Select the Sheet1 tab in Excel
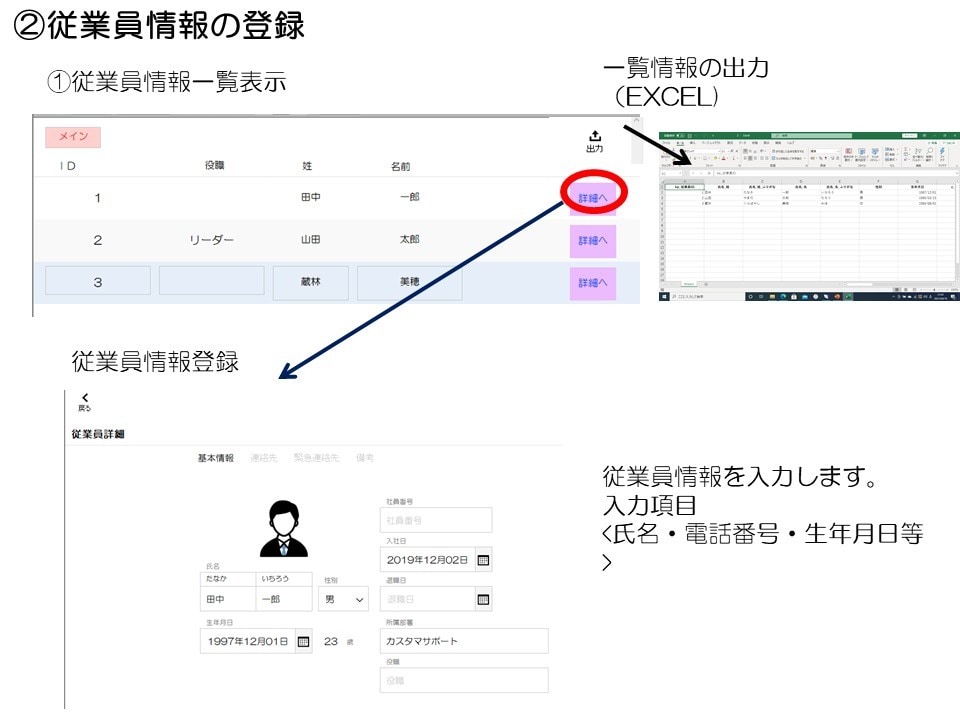Viewport: 960px width, 720px height. (689, 284)
